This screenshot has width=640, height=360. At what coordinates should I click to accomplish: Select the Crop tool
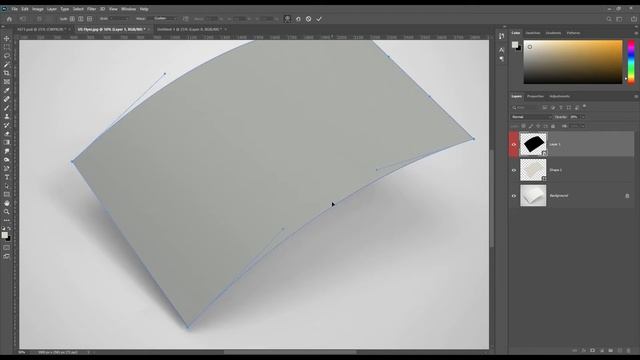click(x=7, y=73)
